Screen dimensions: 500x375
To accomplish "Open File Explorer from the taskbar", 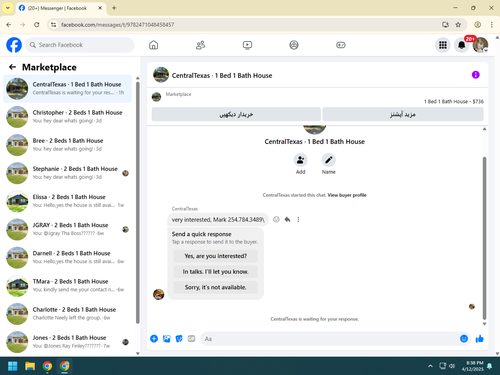I will coord(30,366).
